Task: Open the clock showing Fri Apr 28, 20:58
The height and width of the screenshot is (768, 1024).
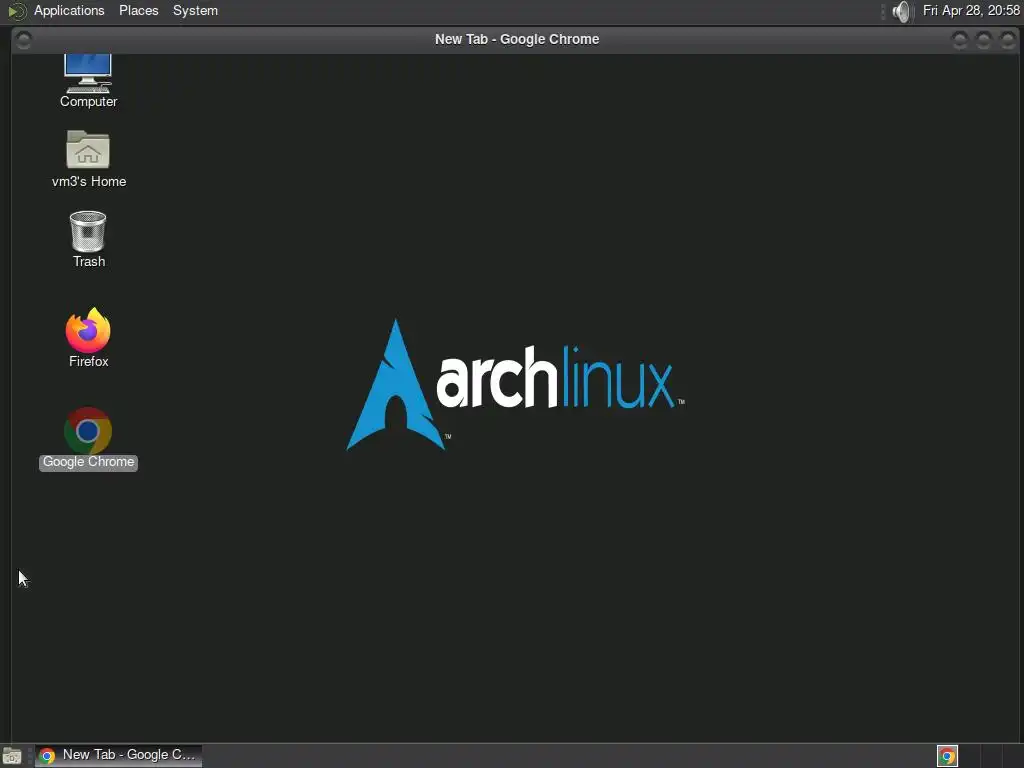Action: [971, 10]
